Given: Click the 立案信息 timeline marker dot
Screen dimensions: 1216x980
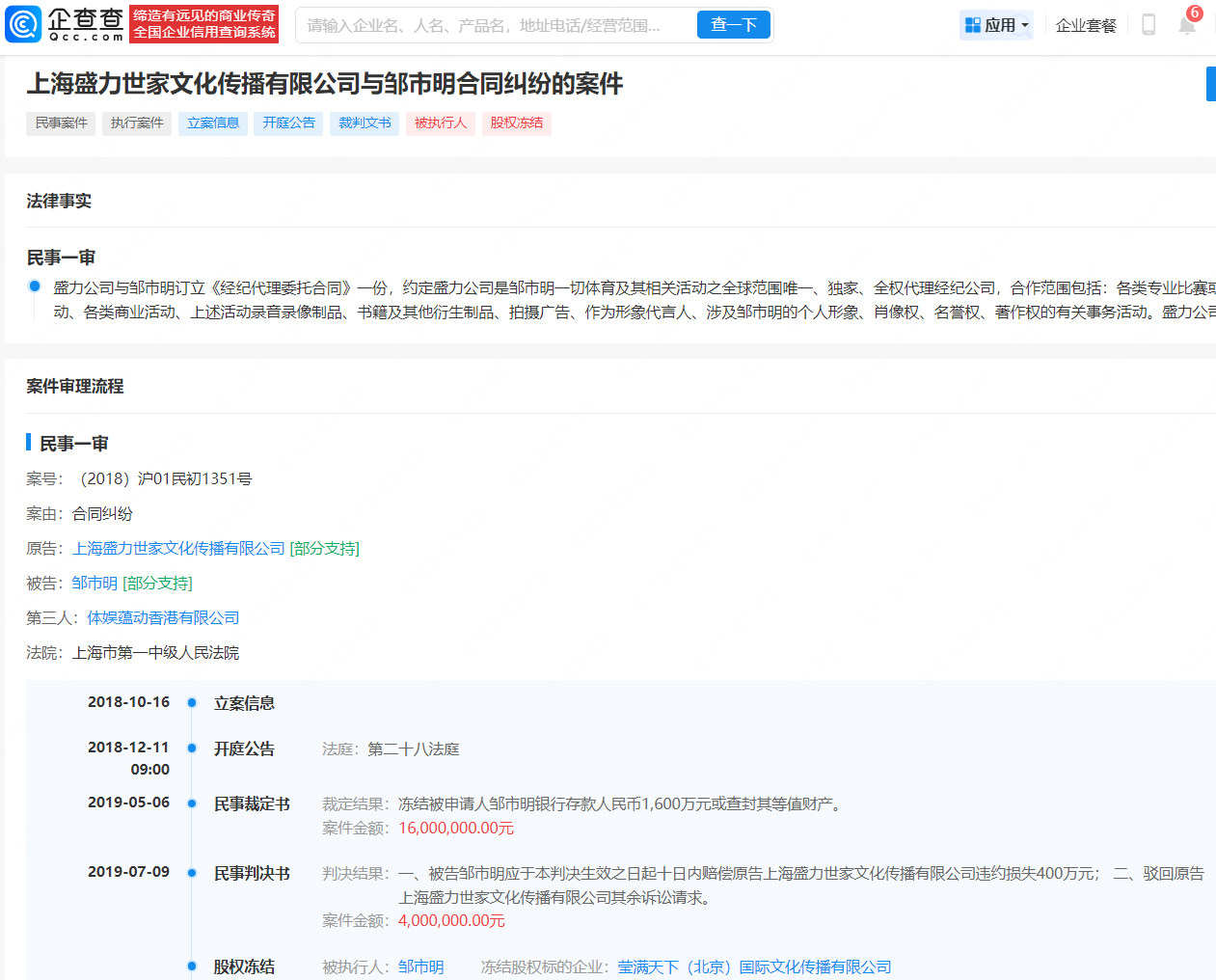Looking at the screenshot, I should click(x=192, y=703).
